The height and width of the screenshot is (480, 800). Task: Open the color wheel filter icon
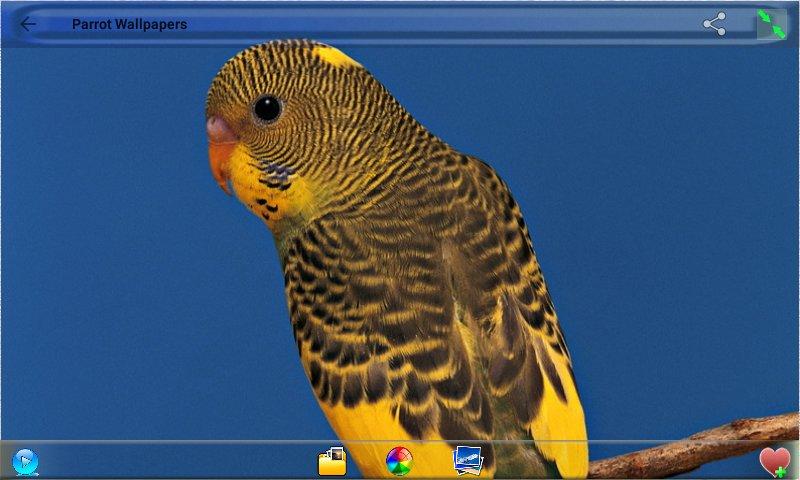pyautogui.click(x=399, y=461)
